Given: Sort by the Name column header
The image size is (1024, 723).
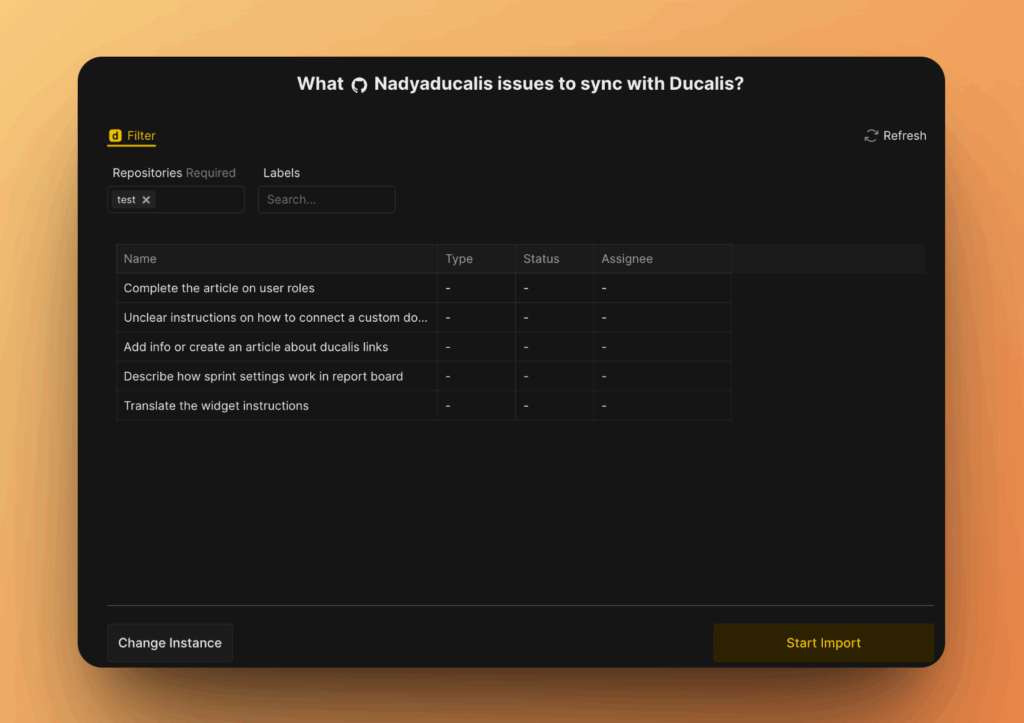Looking at the screenshot, I should pyautogui.click(x=140, y=259).
